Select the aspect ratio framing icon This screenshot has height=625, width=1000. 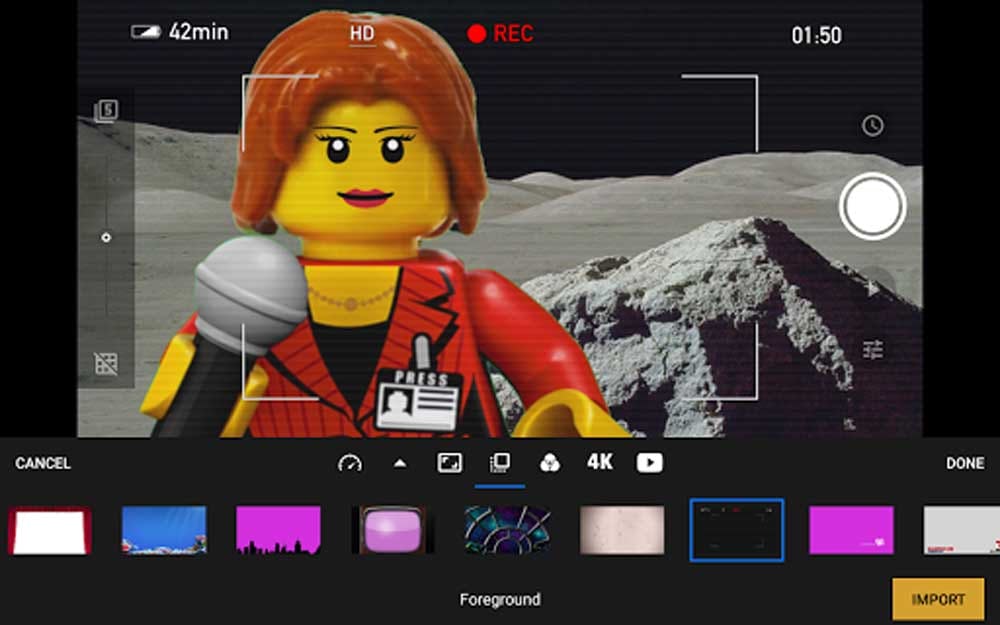(448, 462)
